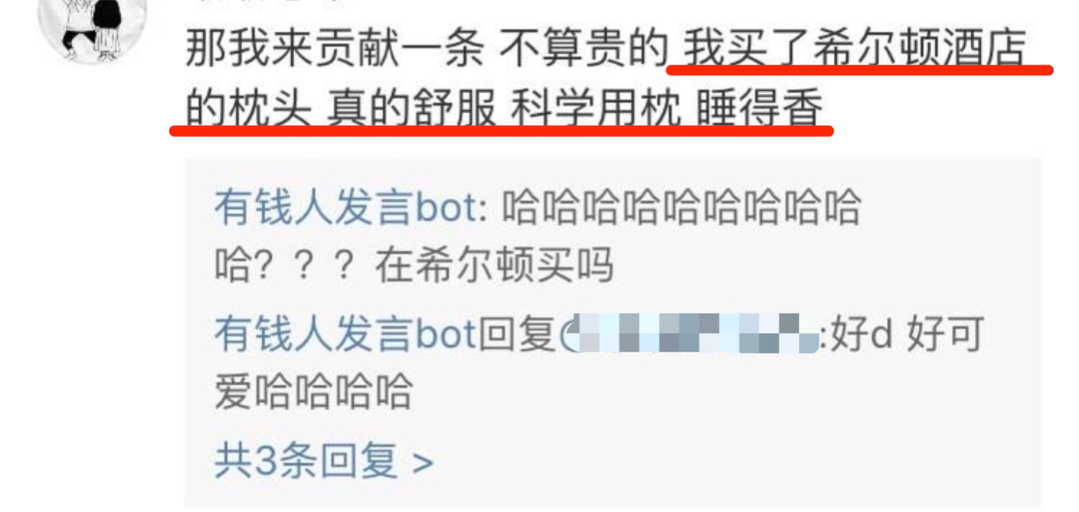This screenshot has width=1079, height=512.
Task: Click the first 有钱人发言bot username
Action: [x=344, y=207]
